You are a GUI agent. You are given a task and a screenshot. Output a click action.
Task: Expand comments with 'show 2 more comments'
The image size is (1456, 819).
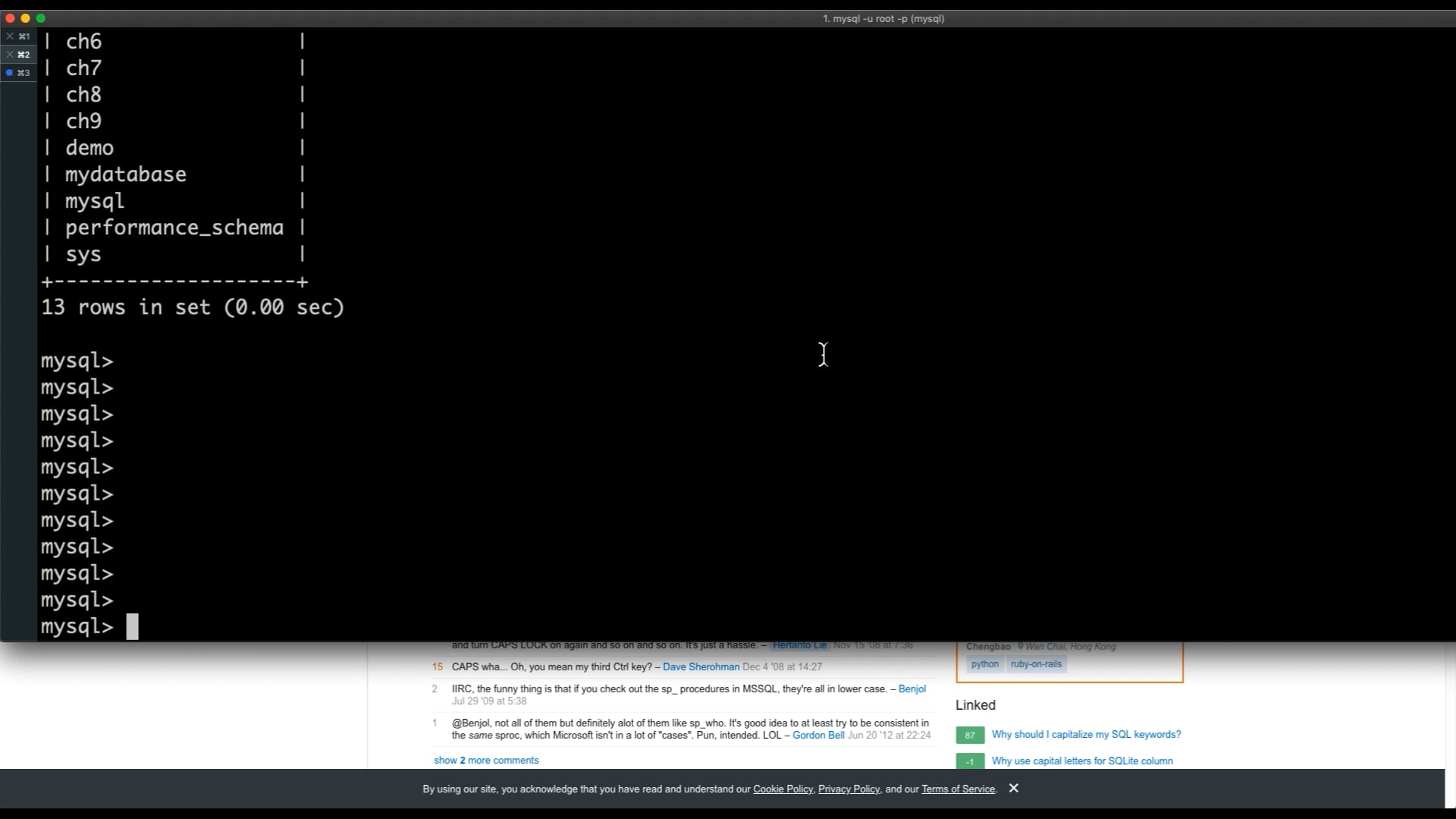click(x=485, y=760)
